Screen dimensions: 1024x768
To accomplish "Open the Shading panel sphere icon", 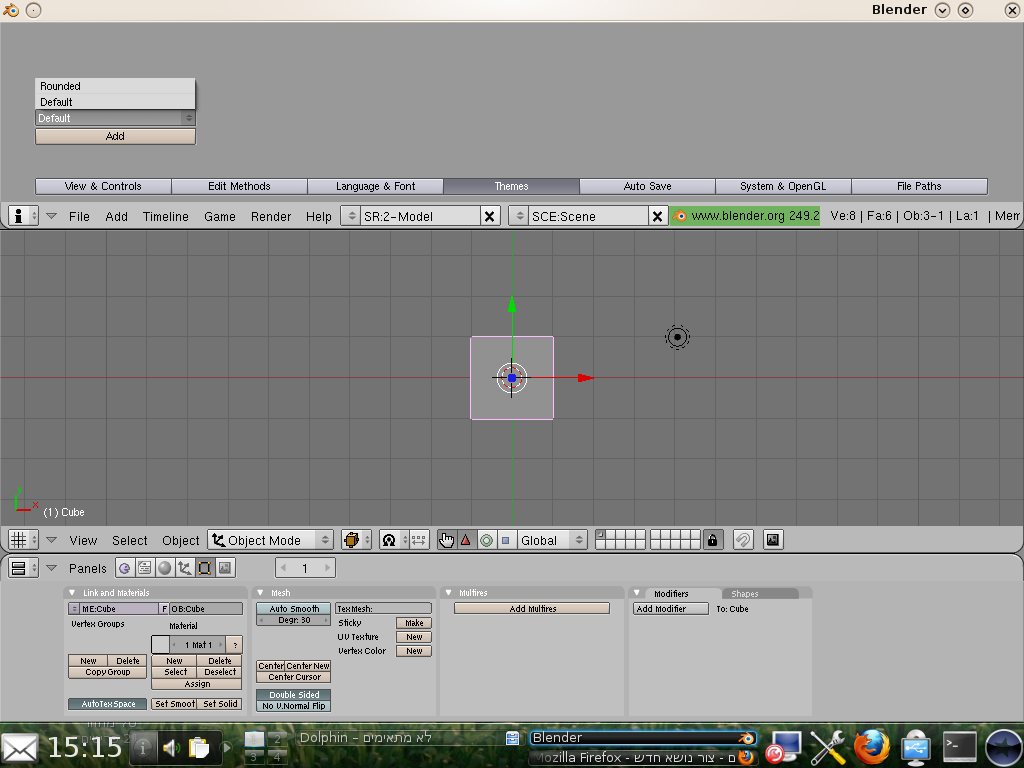I will (x=164, y=568).
